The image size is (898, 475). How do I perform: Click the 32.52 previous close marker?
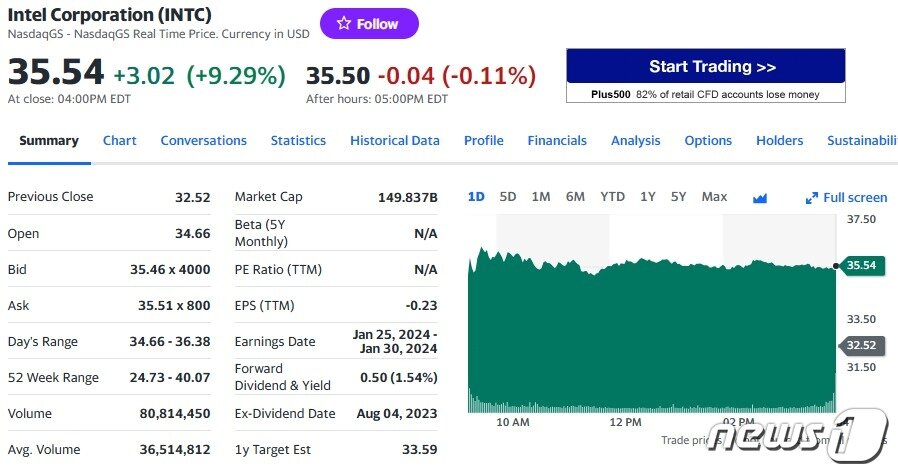(x=861, y=345)
